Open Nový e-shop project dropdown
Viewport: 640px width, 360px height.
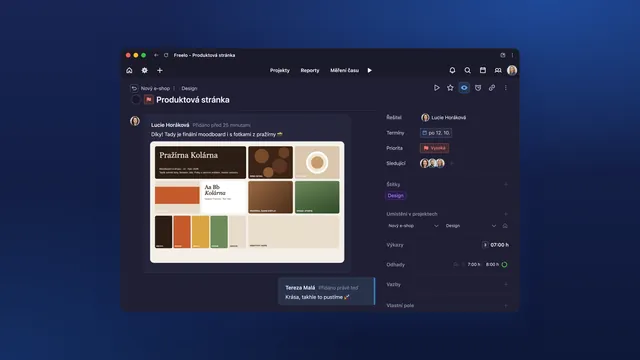(x=413, y=226)
